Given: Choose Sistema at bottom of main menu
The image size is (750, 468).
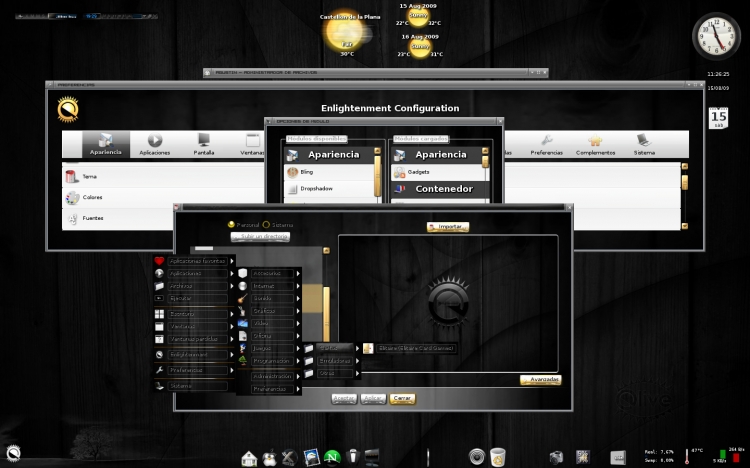Looking at the screenshot, I should [x=194, y=386].
